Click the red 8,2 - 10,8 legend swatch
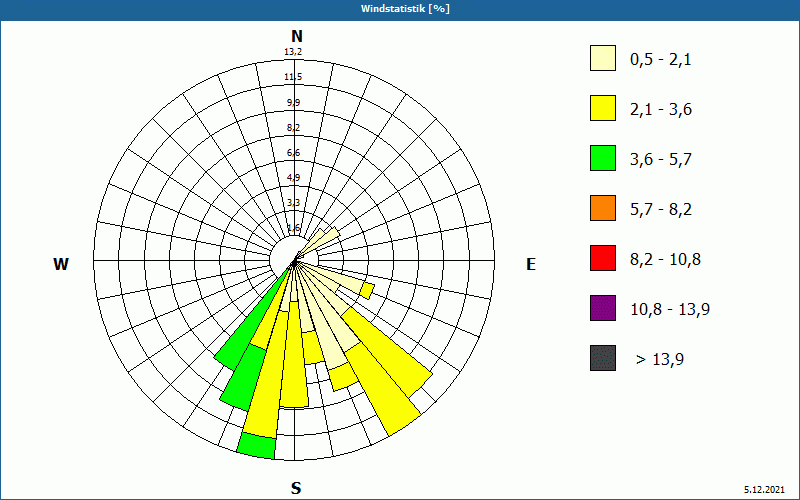800x500 pixels. [603, 258]
